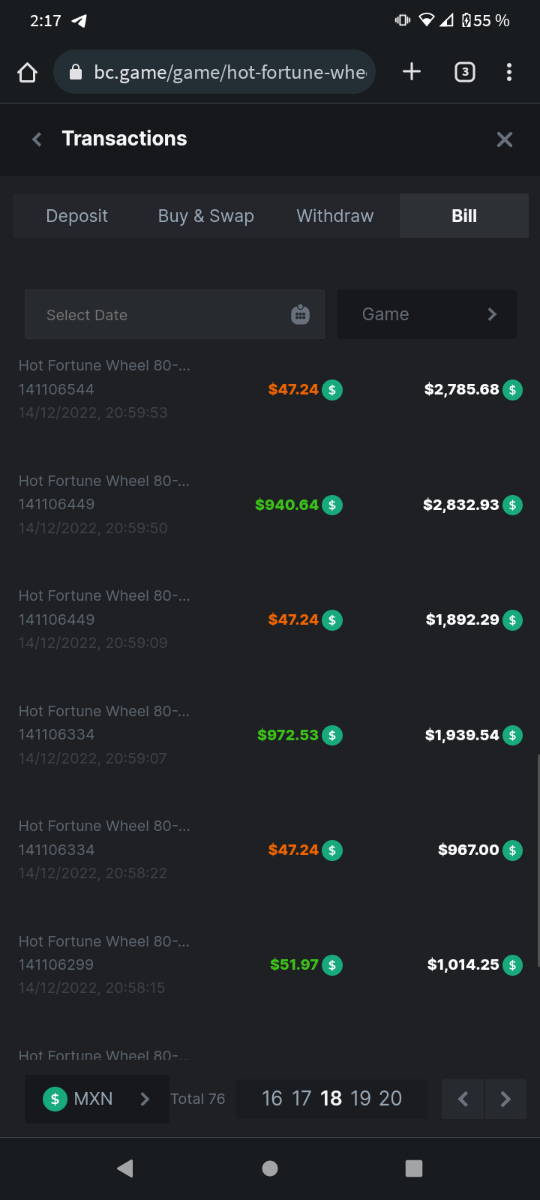Open the calendar icon in Select Date
This screenshot has width=540, height=1200.
coord(300,314)
